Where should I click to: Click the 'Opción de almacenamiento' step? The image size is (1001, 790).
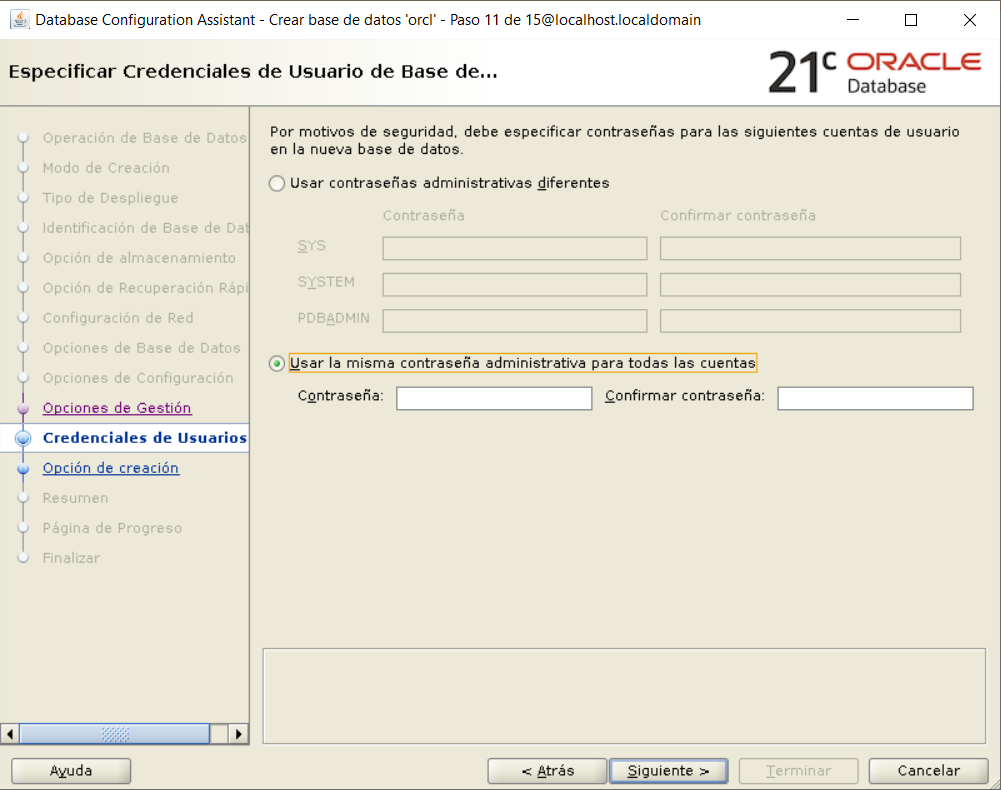coord(139,258)
